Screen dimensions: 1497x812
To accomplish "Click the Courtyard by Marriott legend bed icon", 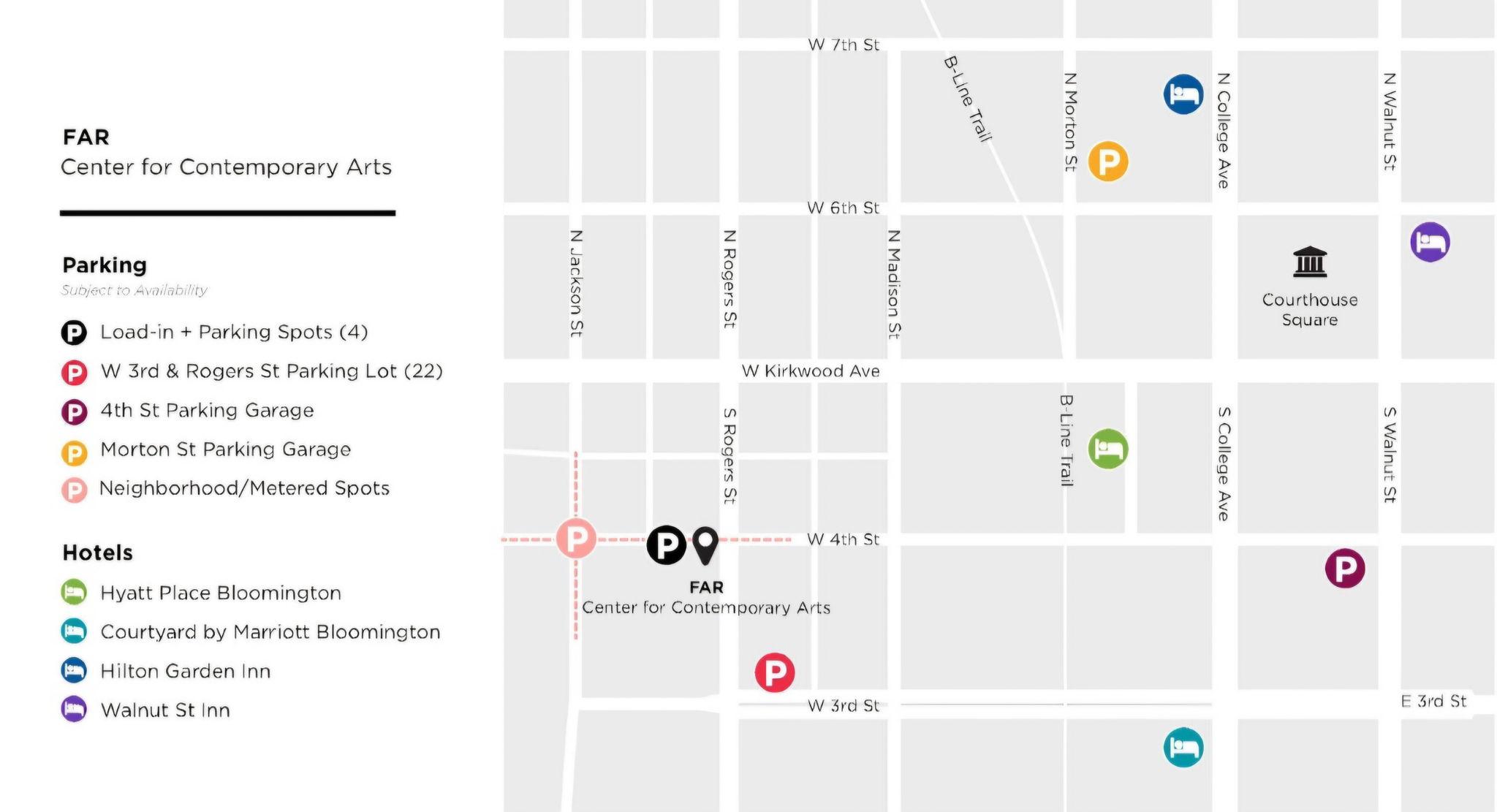I will (x=74, y=631).
